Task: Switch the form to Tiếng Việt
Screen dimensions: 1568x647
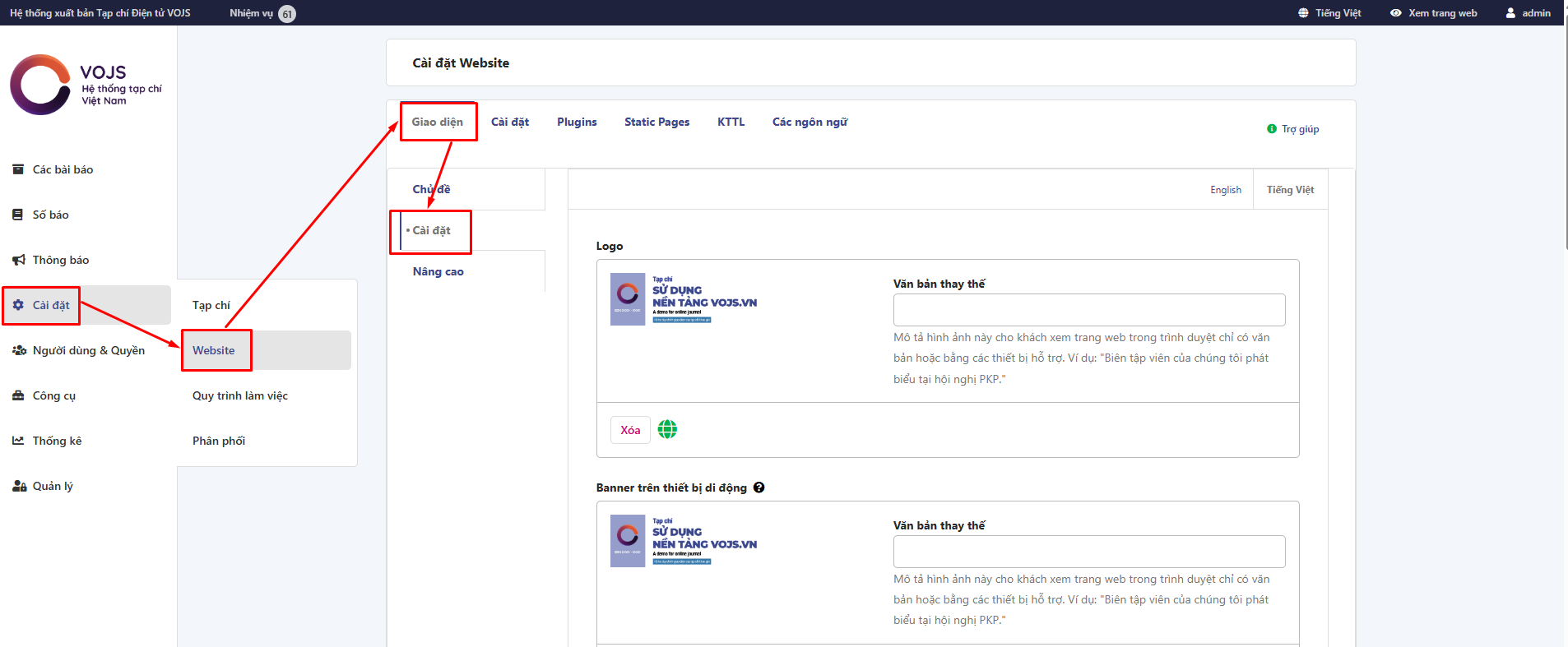Action: click(1290, 190)
